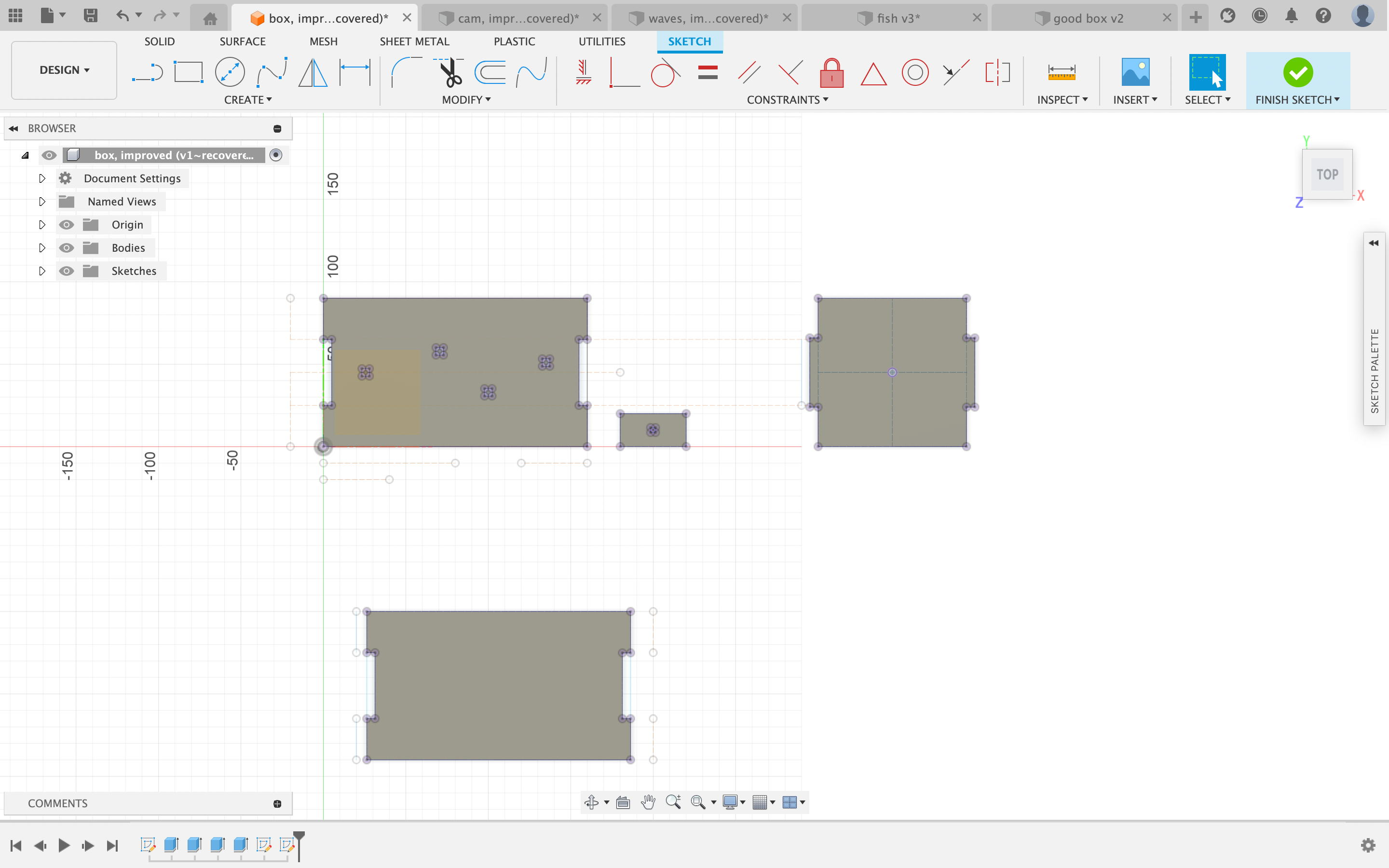Toggle visibility of Sketches folder
The width and height of the screenshot is (1389, 868).
(x=67, y=271)
